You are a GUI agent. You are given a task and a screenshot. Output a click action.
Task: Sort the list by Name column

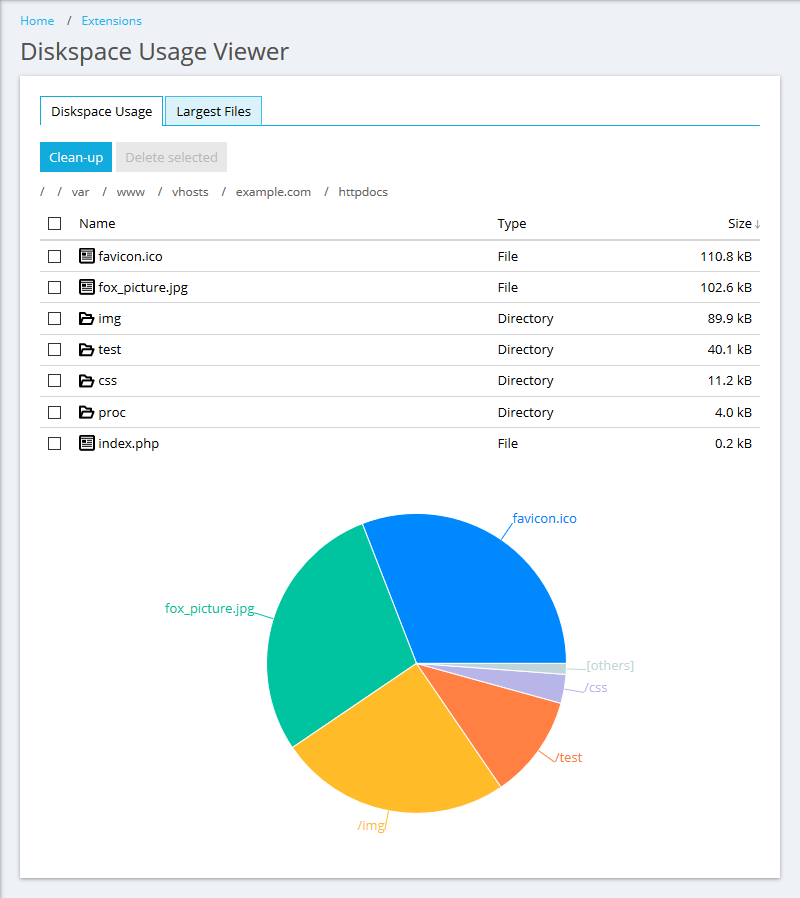tap(97, 224)
